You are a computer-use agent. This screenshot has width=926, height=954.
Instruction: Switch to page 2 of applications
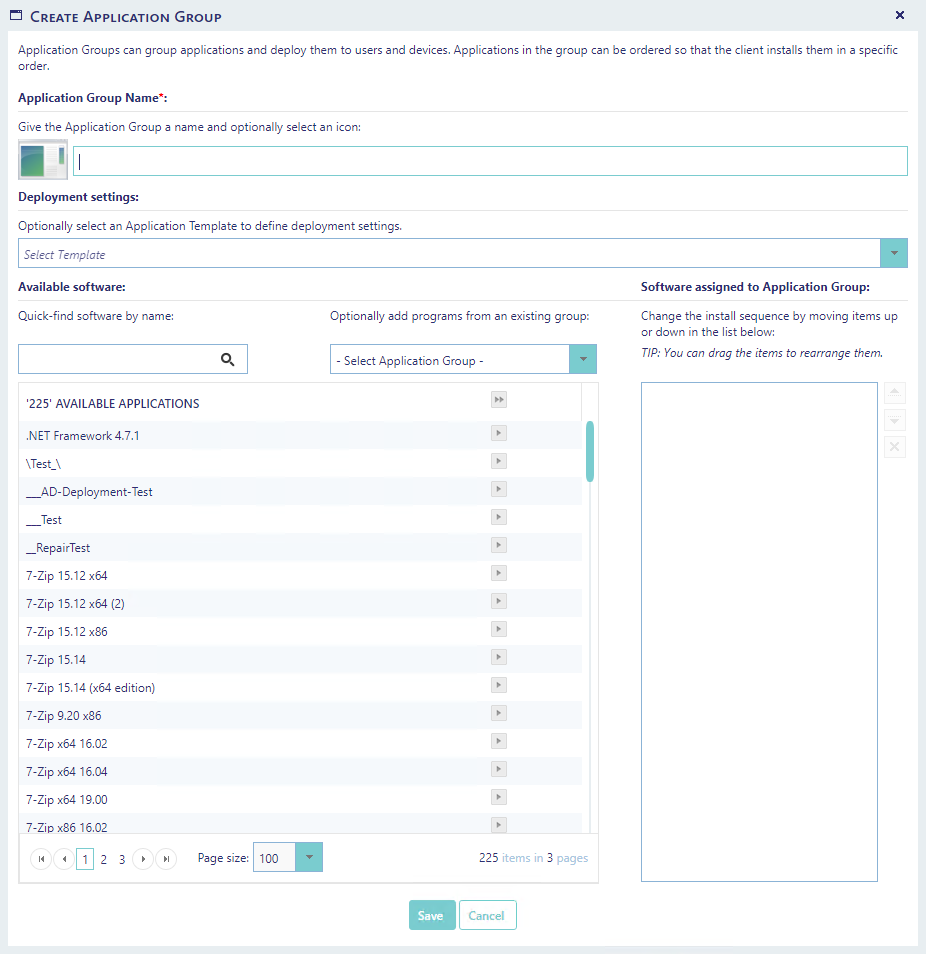[104, 859]
